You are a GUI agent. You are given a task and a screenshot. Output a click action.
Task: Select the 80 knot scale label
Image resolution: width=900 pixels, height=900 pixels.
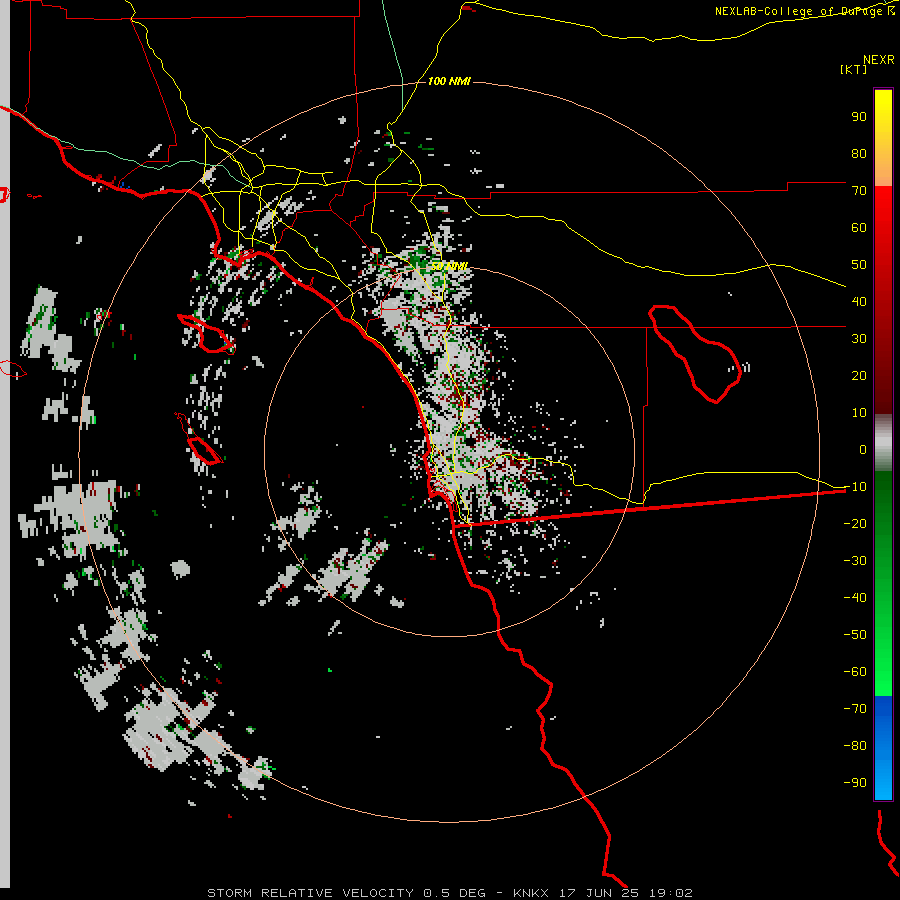click(x=859, y=153)
